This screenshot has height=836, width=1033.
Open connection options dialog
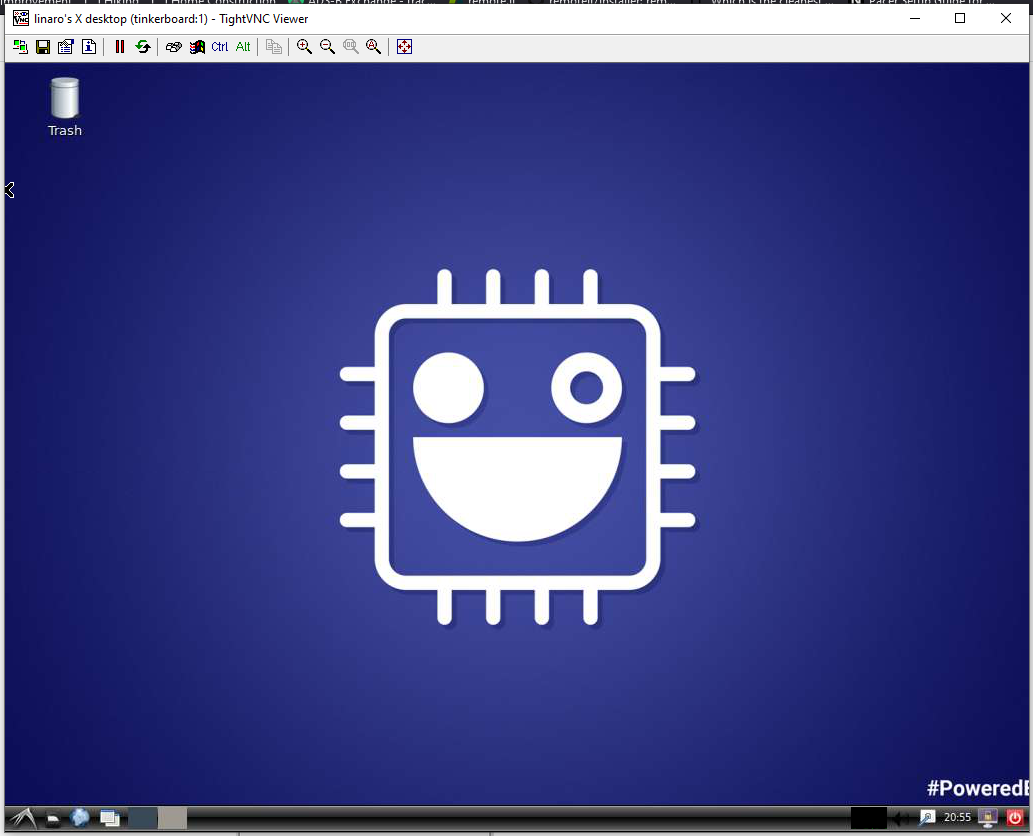[x=66, y=47]
